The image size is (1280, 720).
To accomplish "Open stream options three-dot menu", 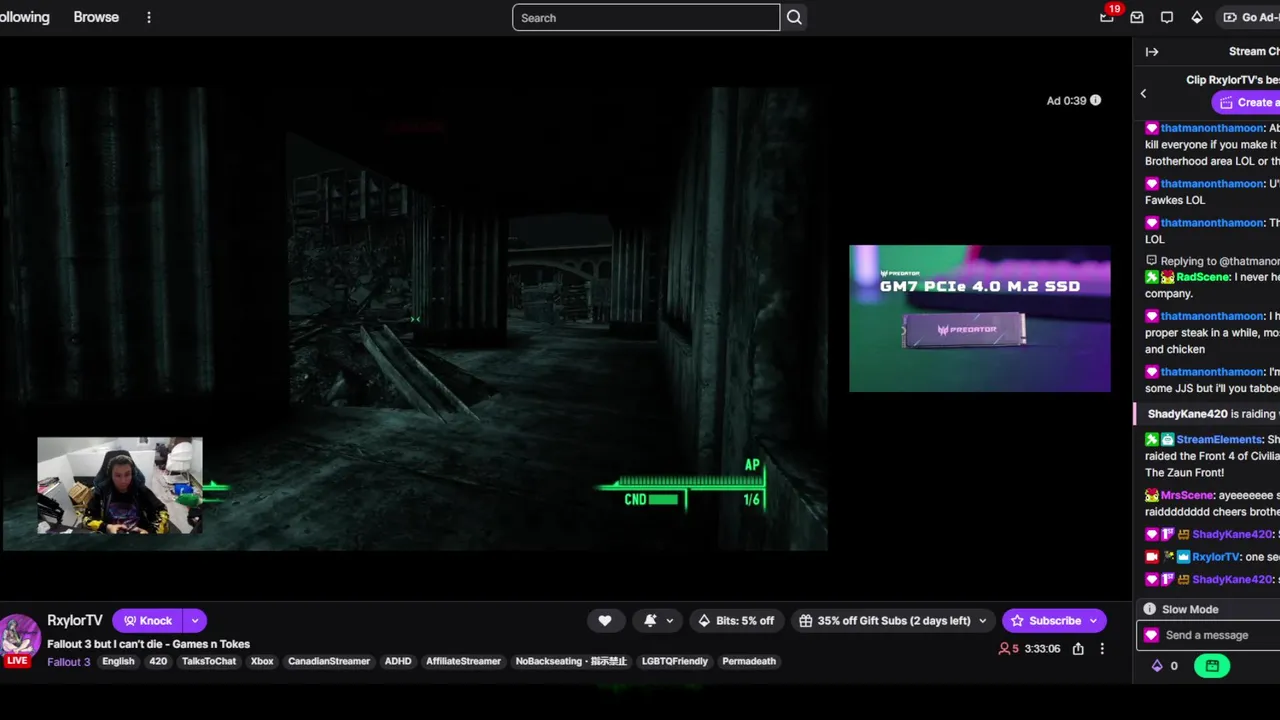I will pos(1102,649).
